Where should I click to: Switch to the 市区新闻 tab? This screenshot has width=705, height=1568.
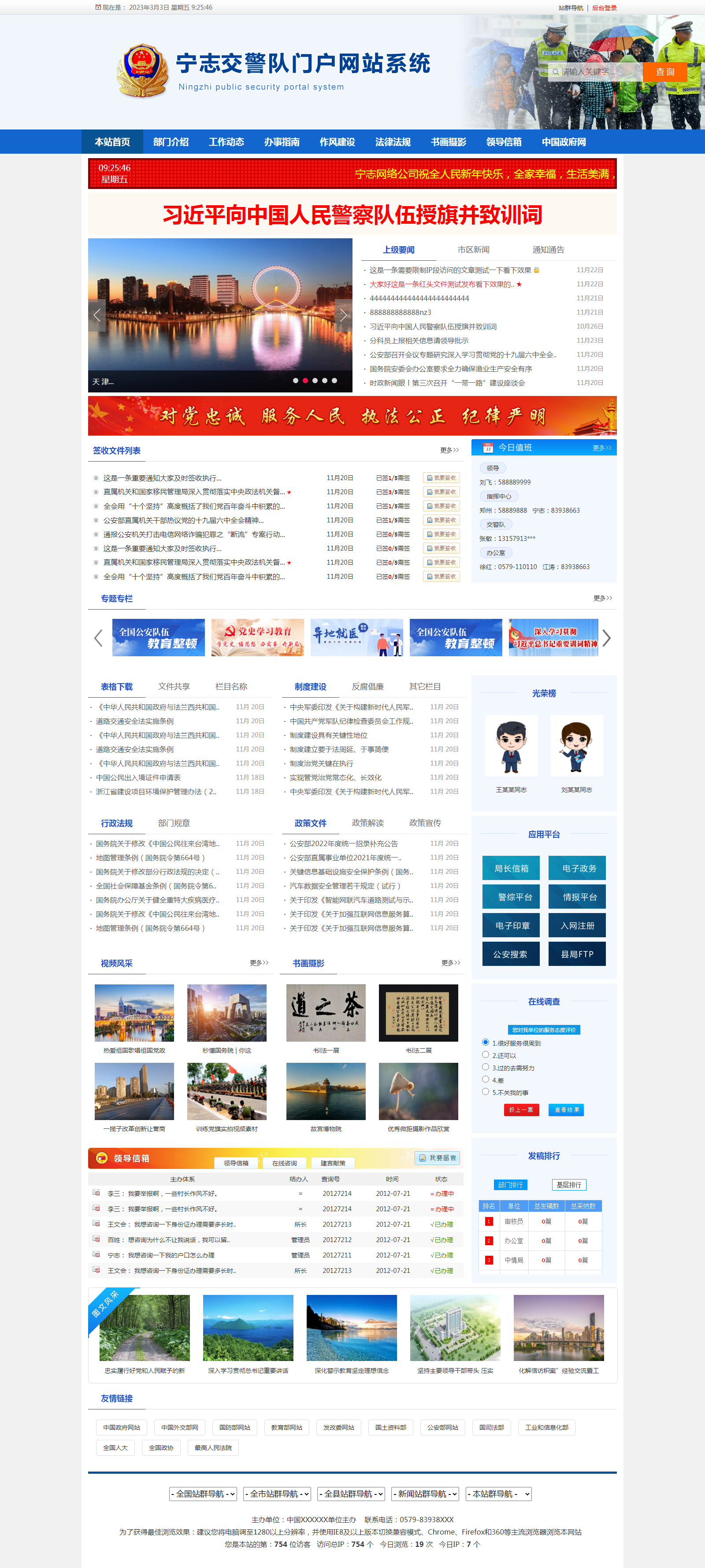pyautogui.click(x=473, y=250)
